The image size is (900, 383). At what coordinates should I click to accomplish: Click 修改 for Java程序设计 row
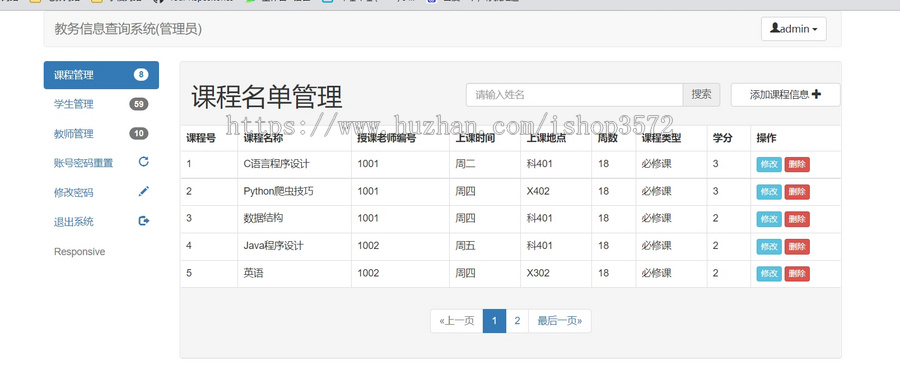click(769, 246)
